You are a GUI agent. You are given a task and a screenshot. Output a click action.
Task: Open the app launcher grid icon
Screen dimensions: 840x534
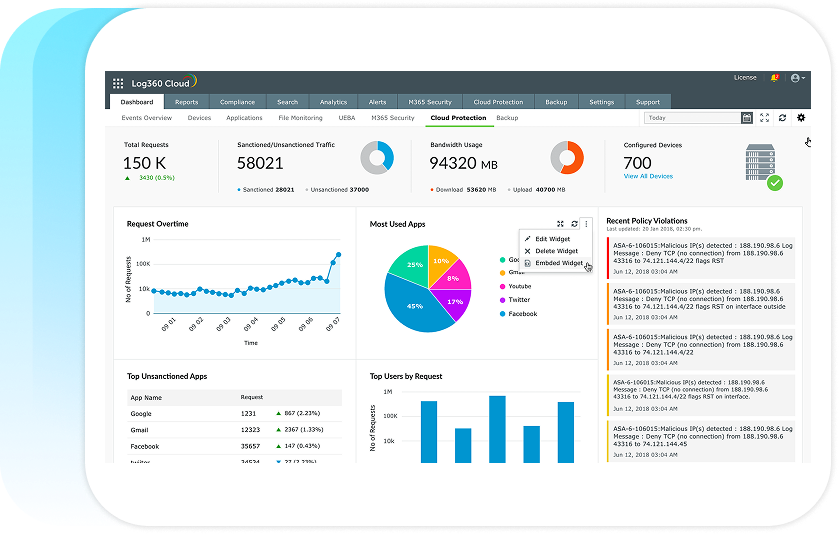click(118, 83)
